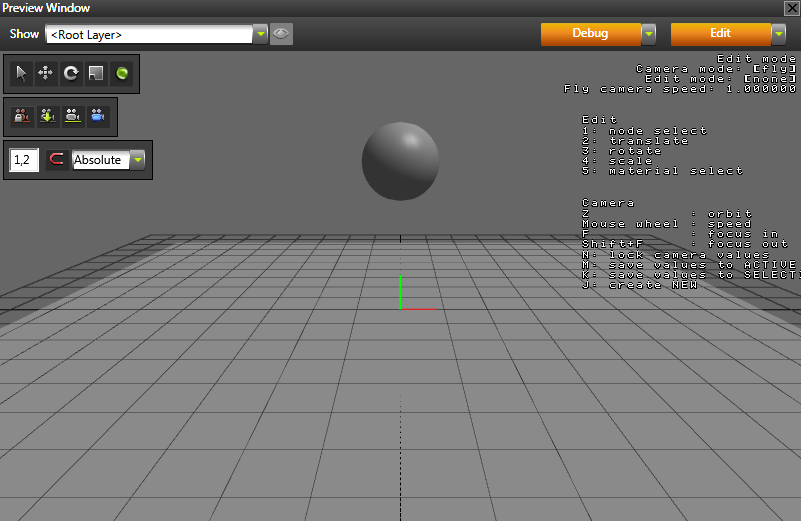Expand the Absolute mode dropdown
The height and width of the screenshot is (521, 801).
coord(137,159)
